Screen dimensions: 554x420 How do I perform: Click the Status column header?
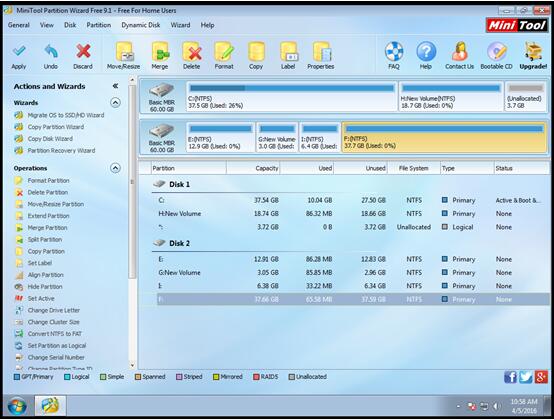tap(521, 168)
